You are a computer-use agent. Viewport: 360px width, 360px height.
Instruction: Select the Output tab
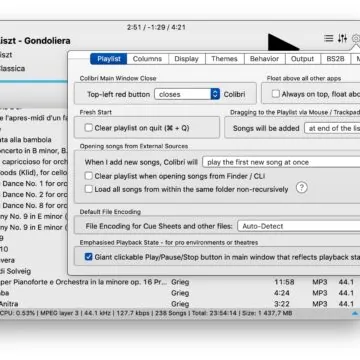tap(302, 59)
